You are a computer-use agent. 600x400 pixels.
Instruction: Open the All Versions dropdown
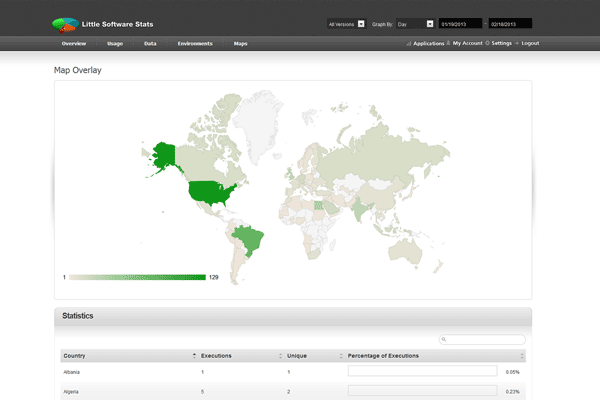coord(346,23)
